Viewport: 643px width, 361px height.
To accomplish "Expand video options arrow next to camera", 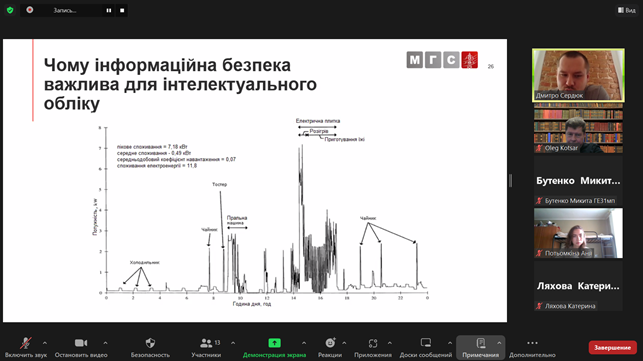I will pos(105,343).
